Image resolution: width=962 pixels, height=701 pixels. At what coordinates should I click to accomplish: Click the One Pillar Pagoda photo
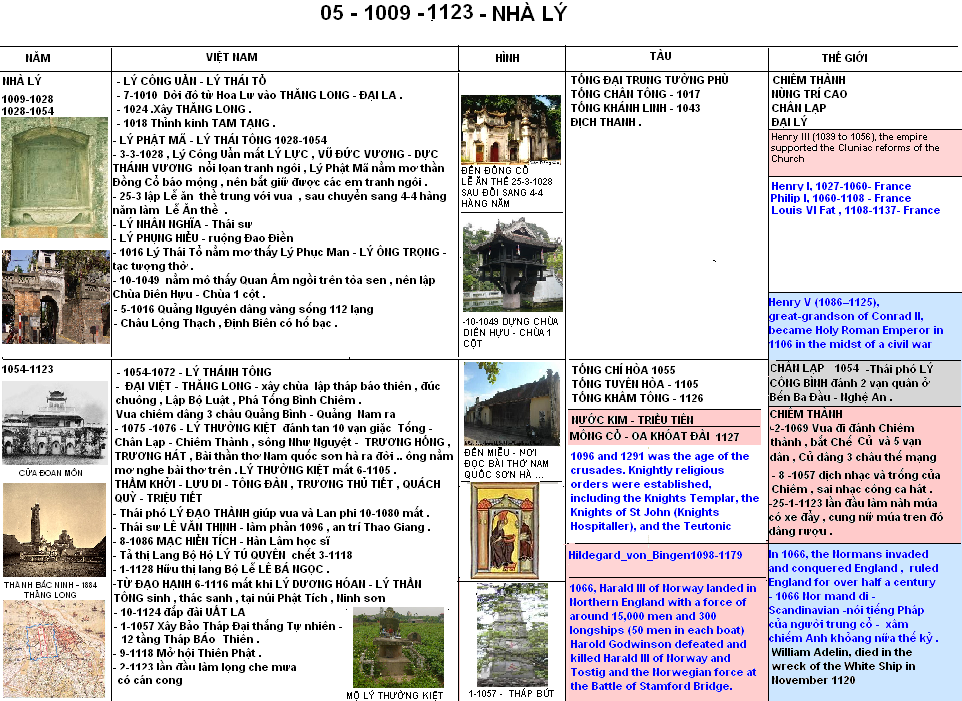[512, 264]
